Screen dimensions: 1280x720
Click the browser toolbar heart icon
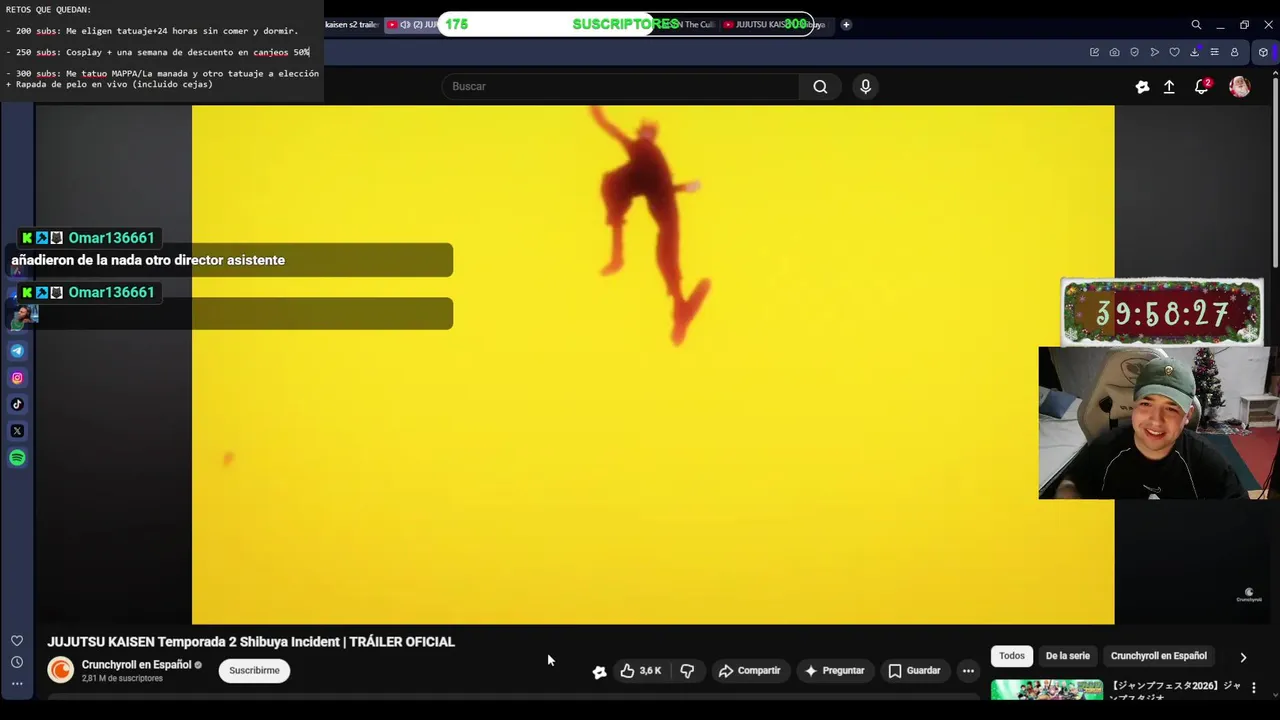click(1174, 52)
